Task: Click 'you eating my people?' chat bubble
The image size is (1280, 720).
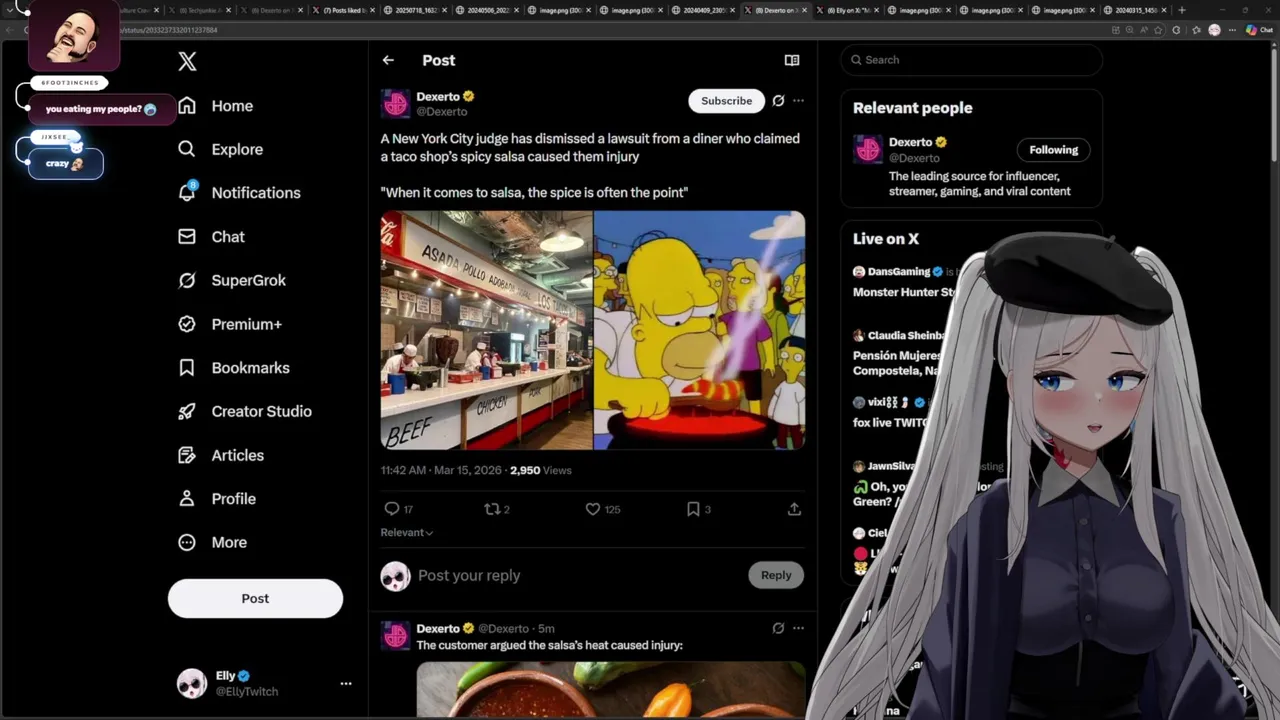Action: (101, 109)
